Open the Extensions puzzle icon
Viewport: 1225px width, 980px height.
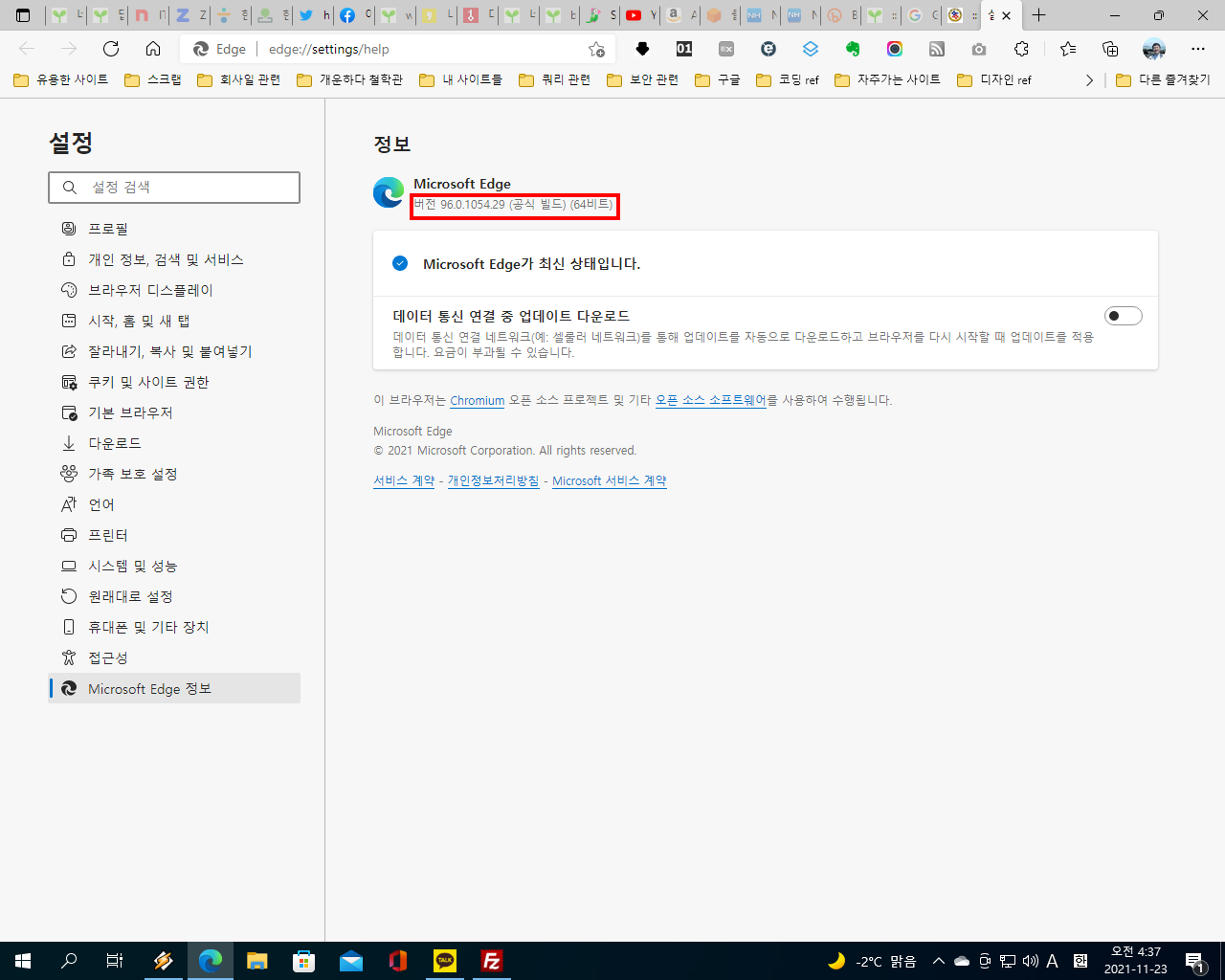pos(1021,49)
